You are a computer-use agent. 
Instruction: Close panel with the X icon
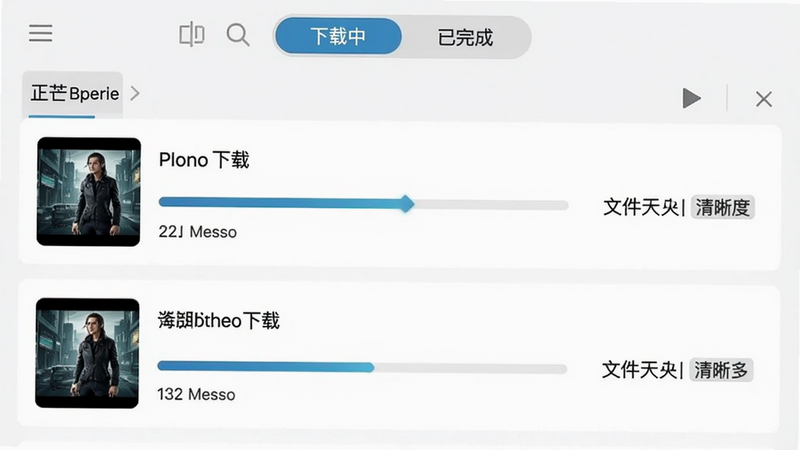click(x=764, y=99)
